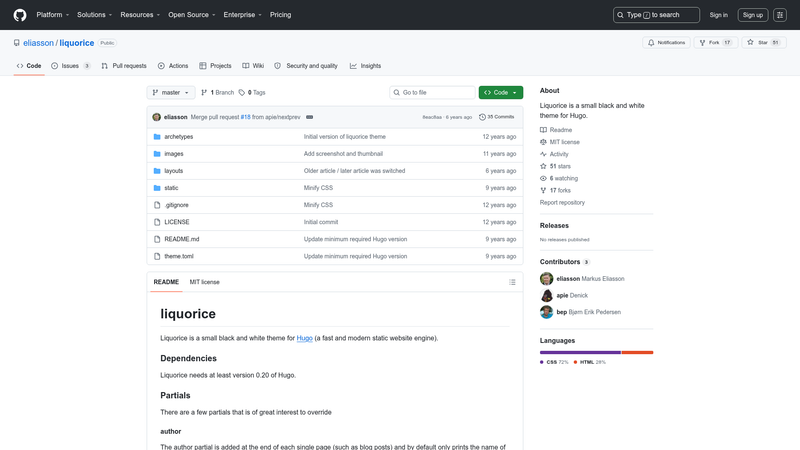Open the liquorice repository name link
The height and width of the screenshot is (450, 800).
pyautogui.click(x=77, y=43)
